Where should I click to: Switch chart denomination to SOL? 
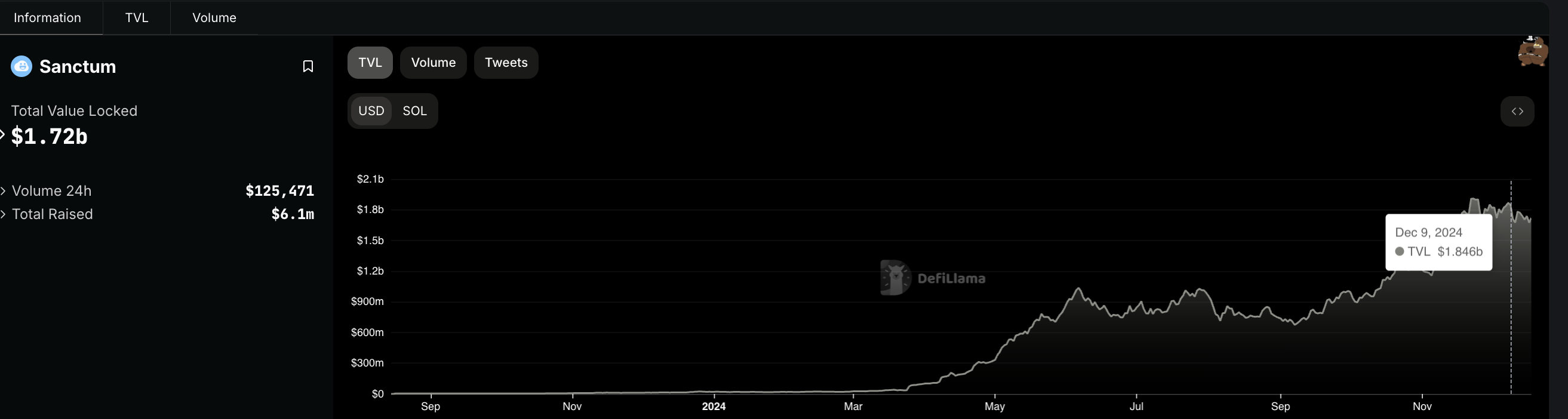click(414, 111)
